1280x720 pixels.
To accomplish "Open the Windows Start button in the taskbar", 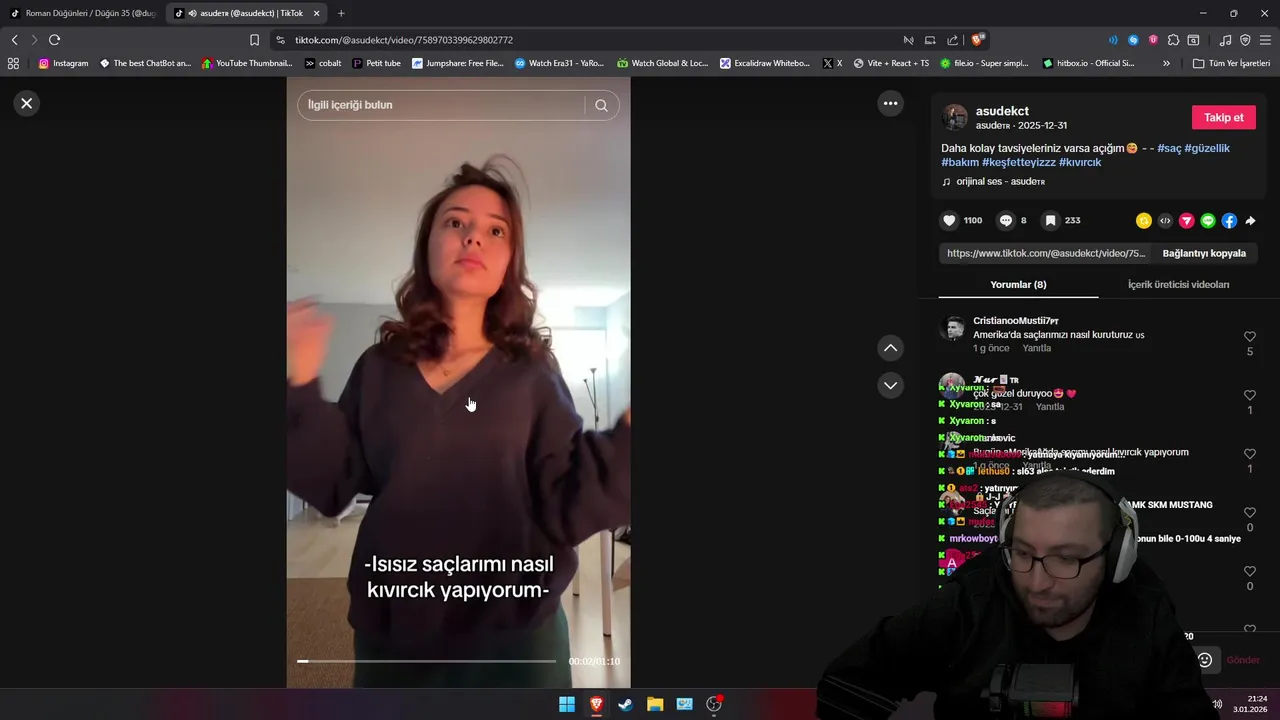I will pos(567,704).
